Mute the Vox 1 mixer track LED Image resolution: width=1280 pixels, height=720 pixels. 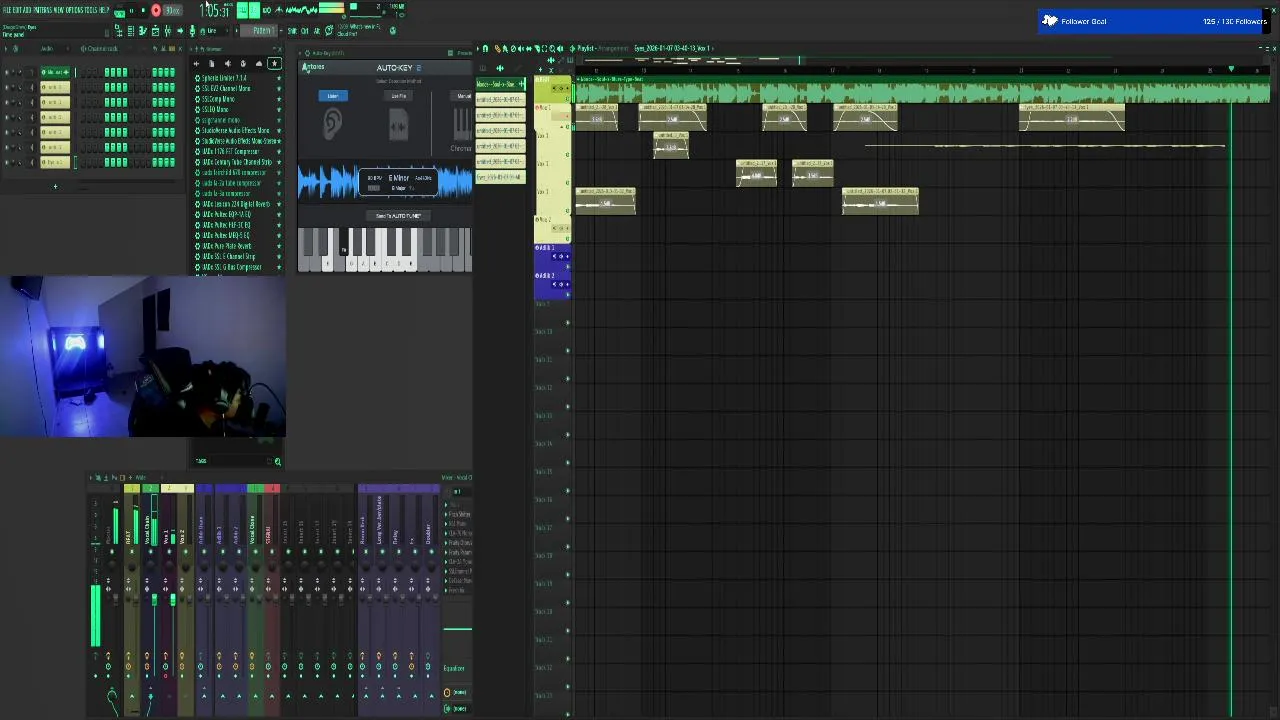pyautogui.click(x=169, y=552)
